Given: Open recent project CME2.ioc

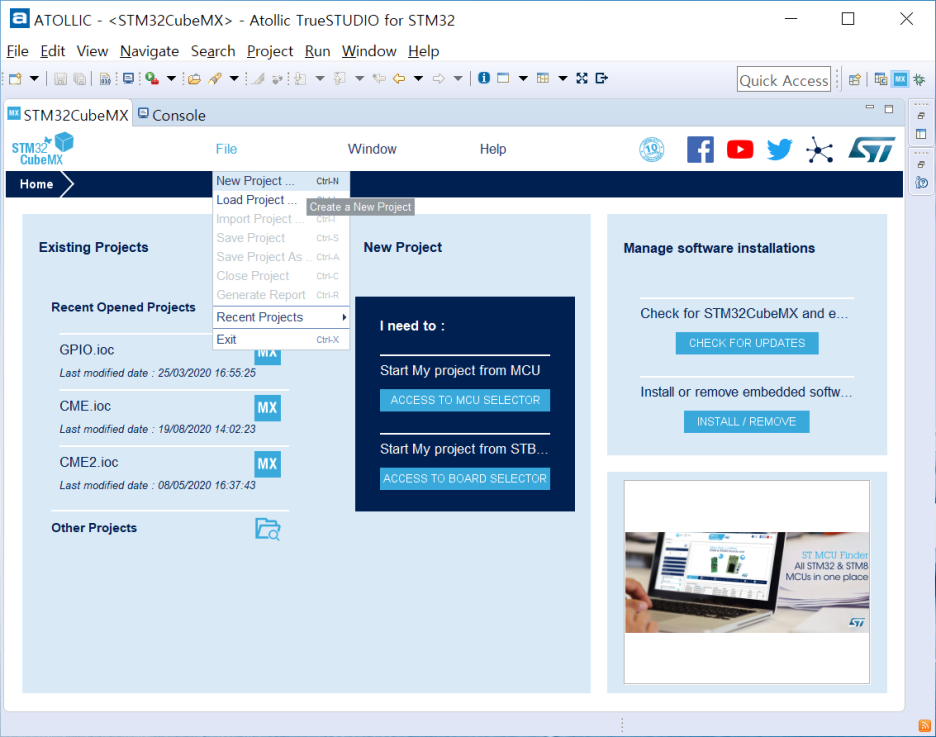Looking at the screenshot, I should [89, 462].
